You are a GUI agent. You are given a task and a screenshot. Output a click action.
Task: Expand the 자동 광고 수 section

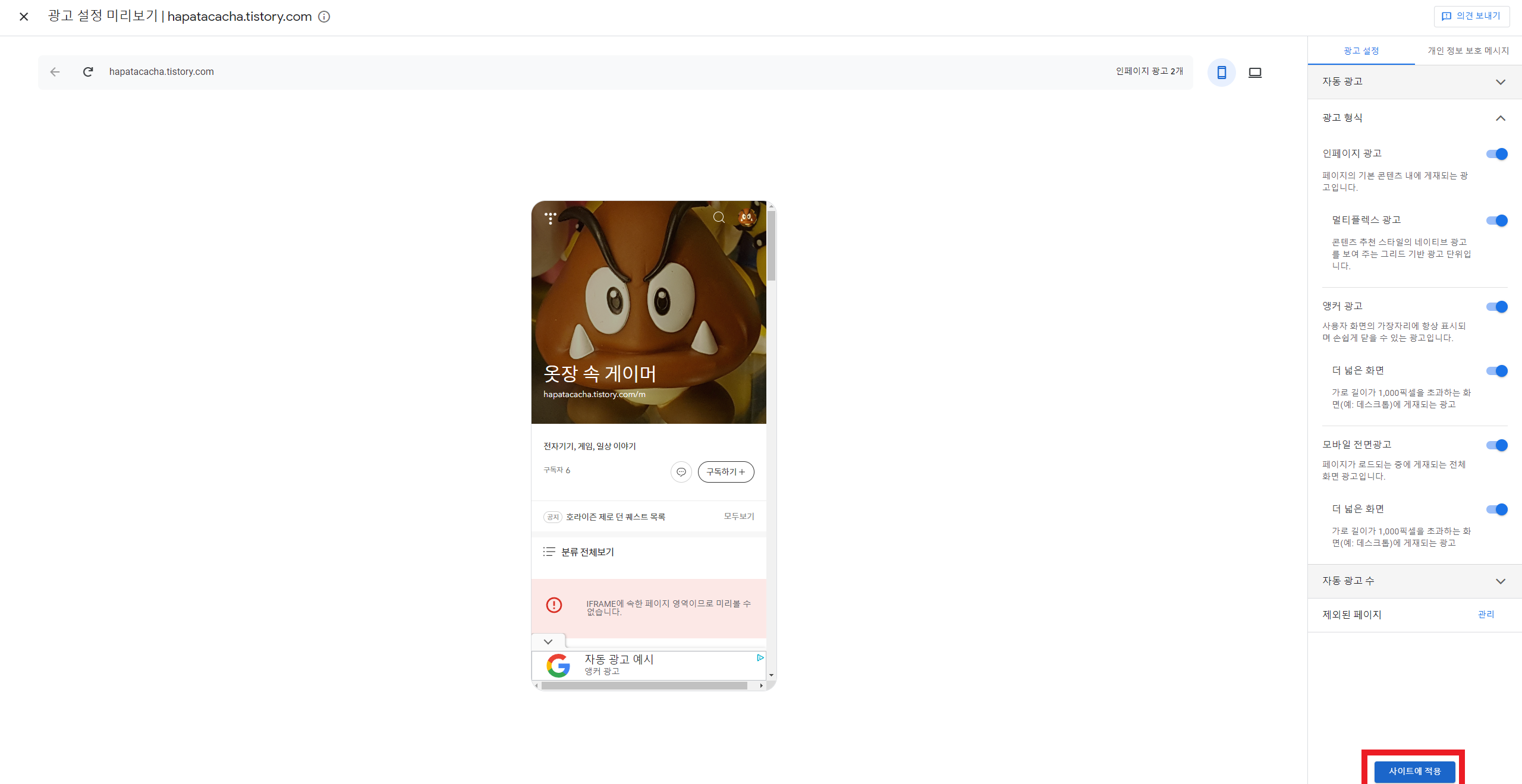tap(1414, 581)
